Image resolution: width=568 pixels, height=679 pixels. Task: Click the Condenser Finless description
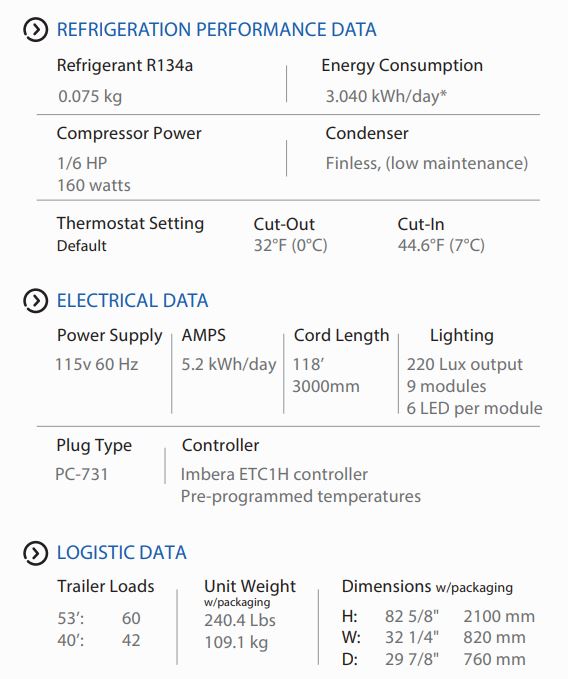[427, 164]
